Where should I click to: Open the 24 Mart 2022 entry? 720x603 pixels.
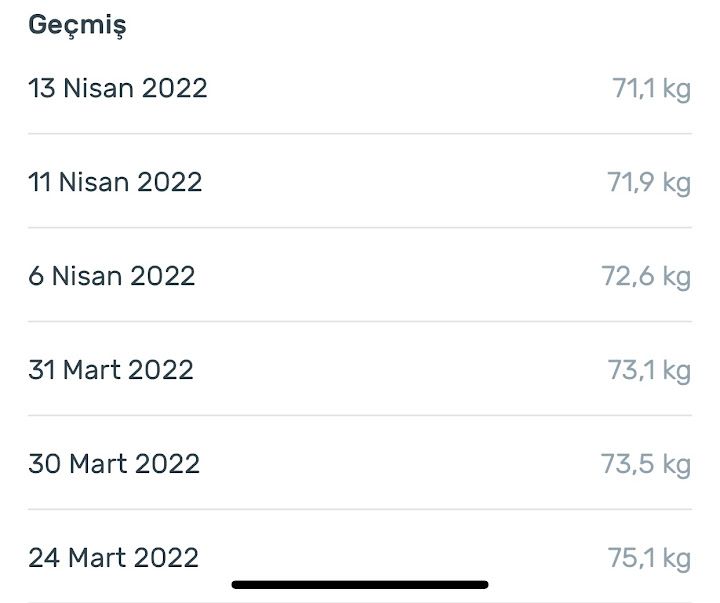click(x=360, y=557)
